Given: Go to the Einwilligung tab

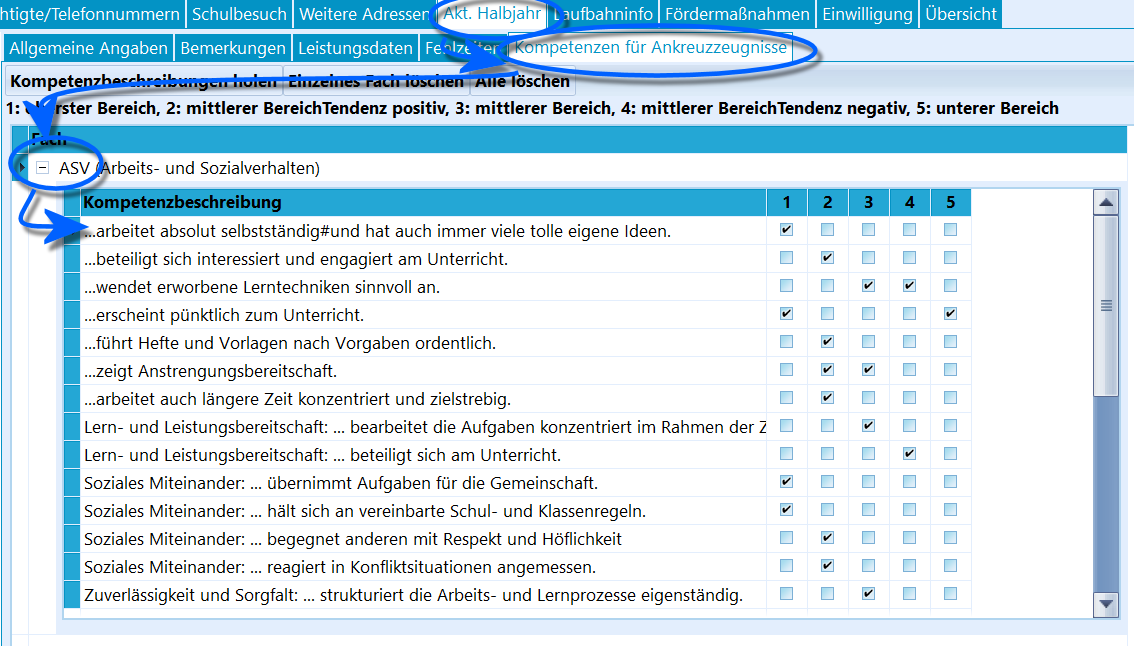Looking at the screenshot, I should click(x=867, y=14).
